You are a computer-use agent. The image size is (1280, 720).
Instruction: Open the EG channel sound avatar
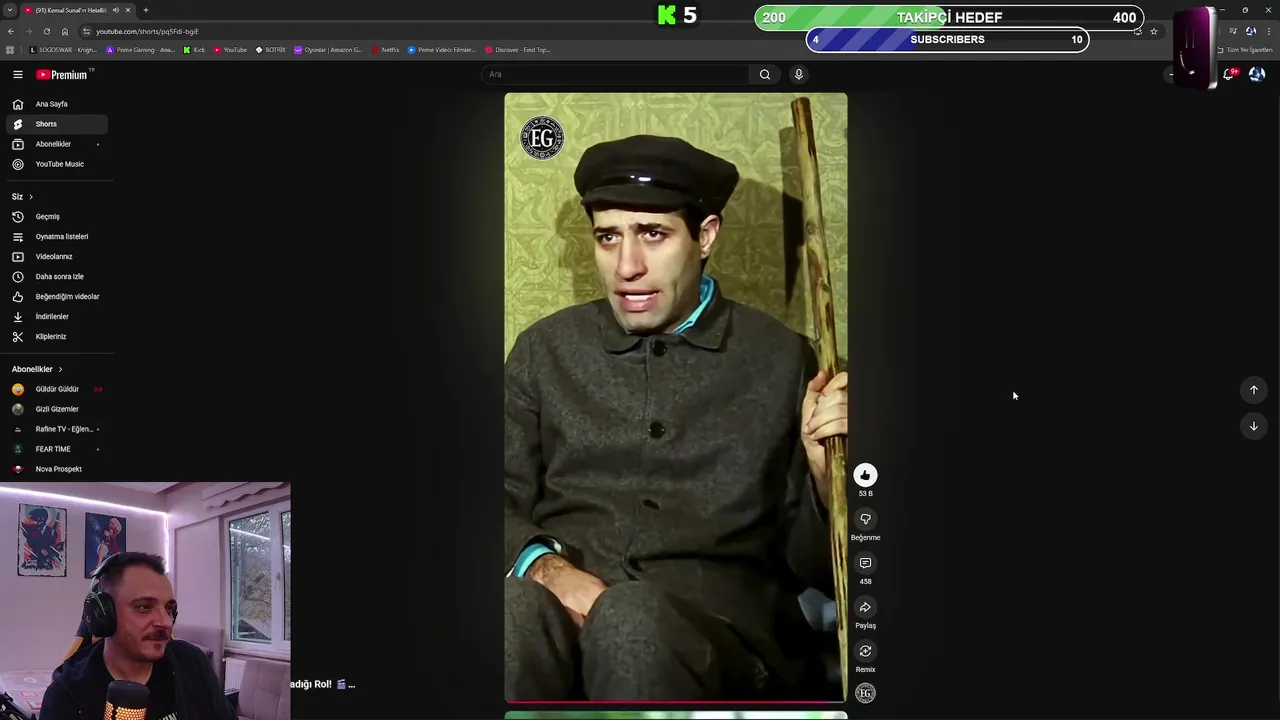pos(865,693)
